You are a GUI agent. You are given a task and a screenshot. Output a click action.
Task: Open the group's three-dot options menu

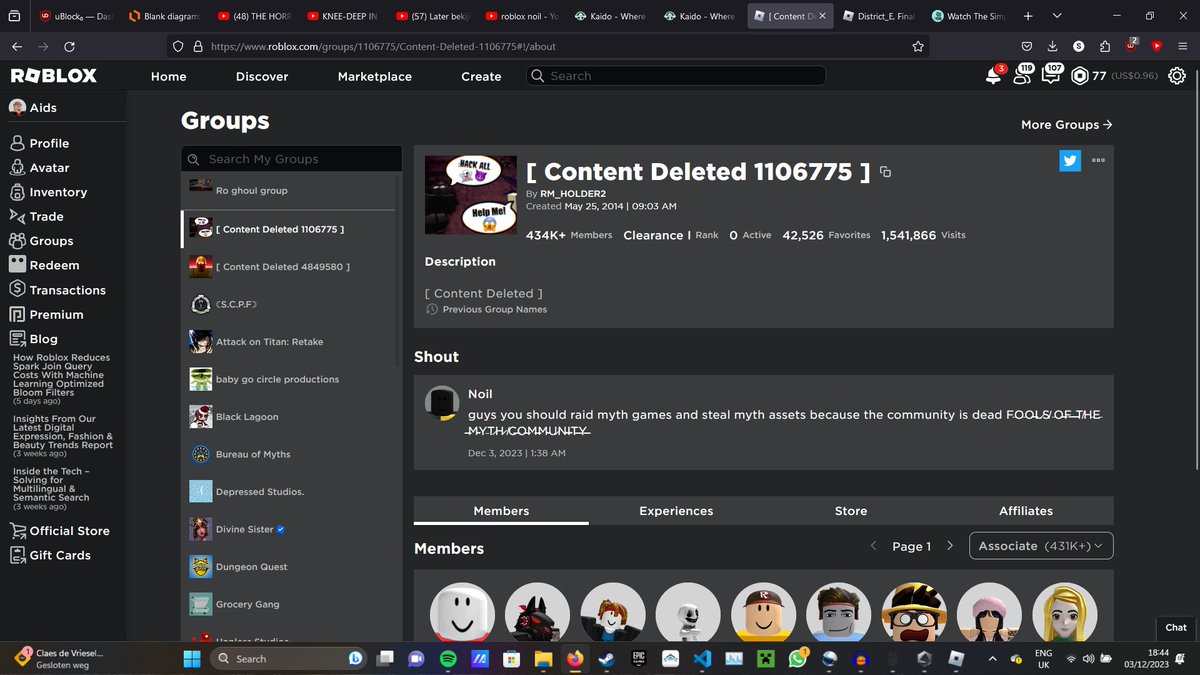tap(1098, 160)
